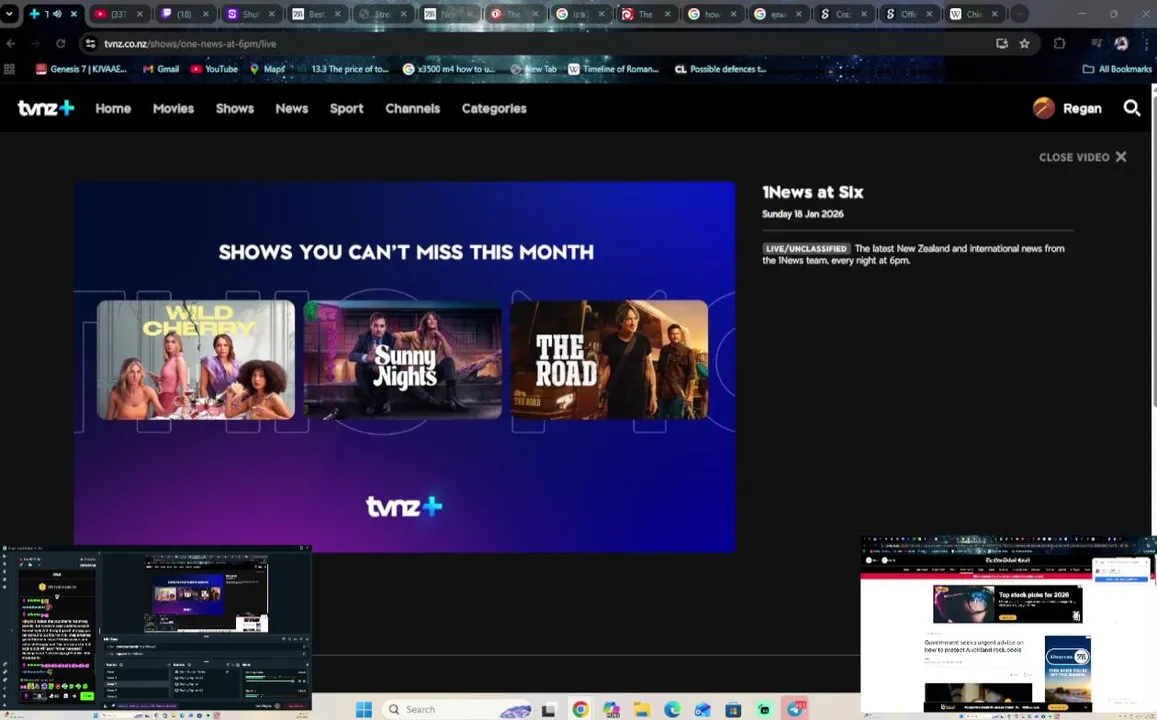Image resolution: width=1157 pixels, height=720 pixels.
Task: Go to Home in TVNZ+ nav
Action: point(113,108)
